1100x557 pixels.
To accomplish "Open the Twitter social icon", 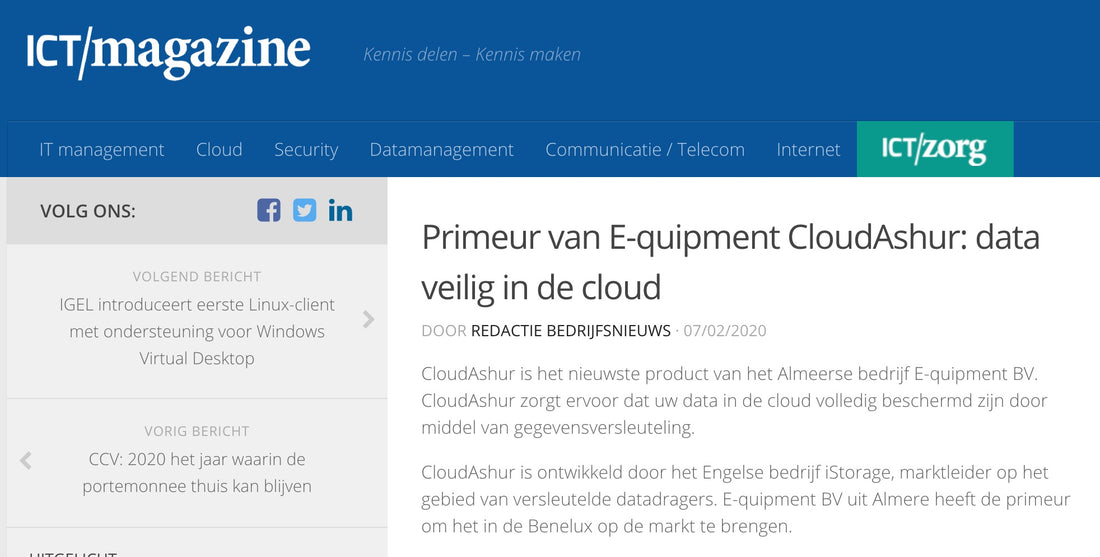I will click(304, 210).
